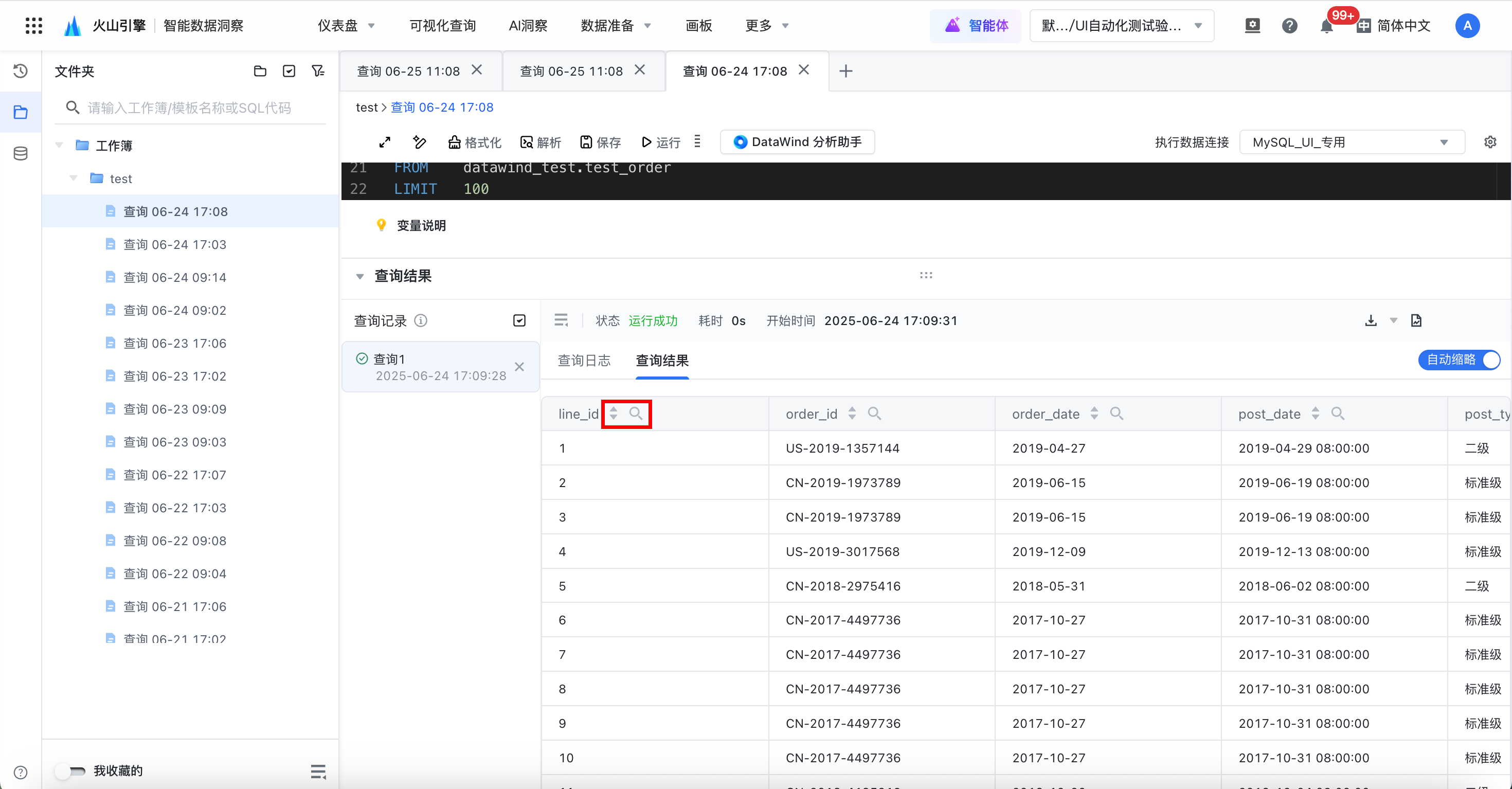Click the 简体中文 language selector

(1394, 25)
